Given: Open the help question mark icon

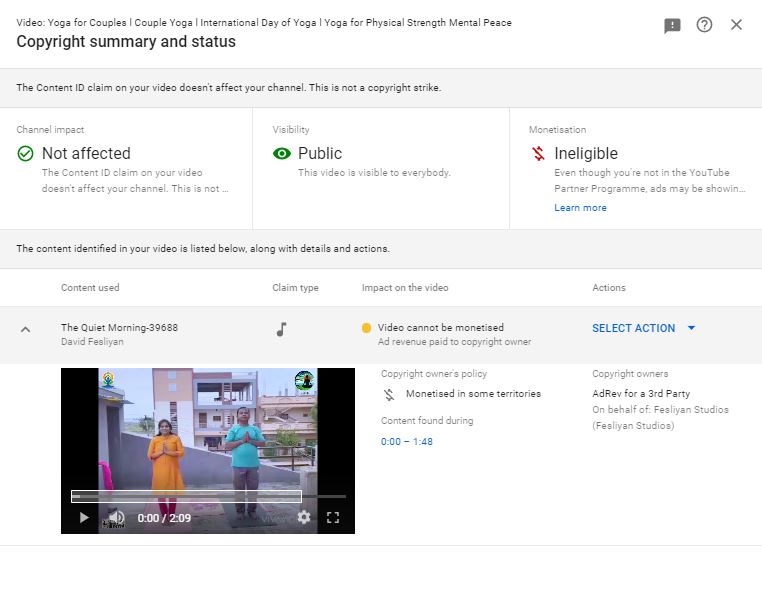Looking at the screenshot, I should [x=704, y=25].
